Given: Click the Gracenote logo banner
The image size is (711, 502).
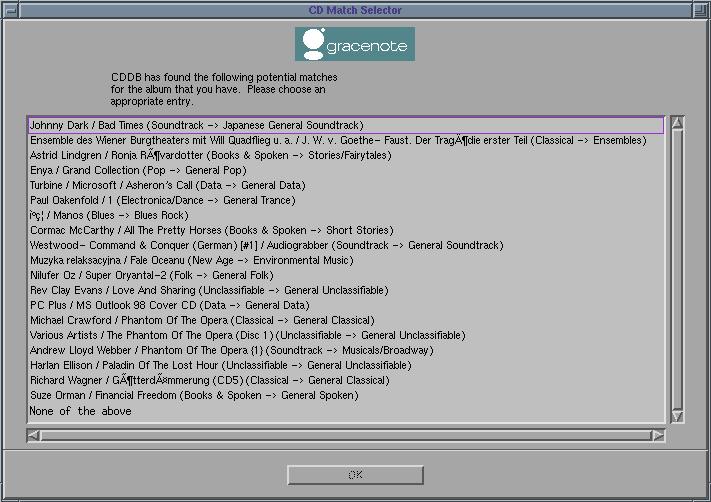Looking at the screenshot, I should 355,44.
